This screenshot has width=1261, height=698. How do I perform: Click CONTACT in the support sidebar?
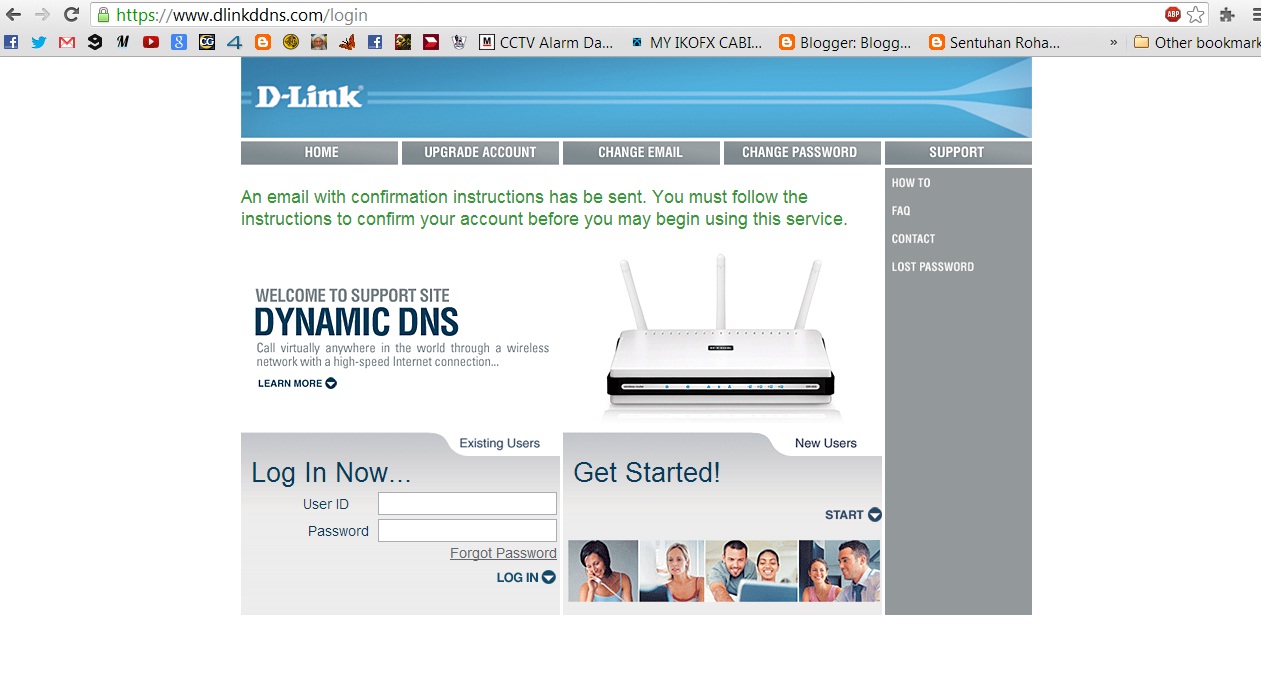pyautogui.click(x=913, y=239)
